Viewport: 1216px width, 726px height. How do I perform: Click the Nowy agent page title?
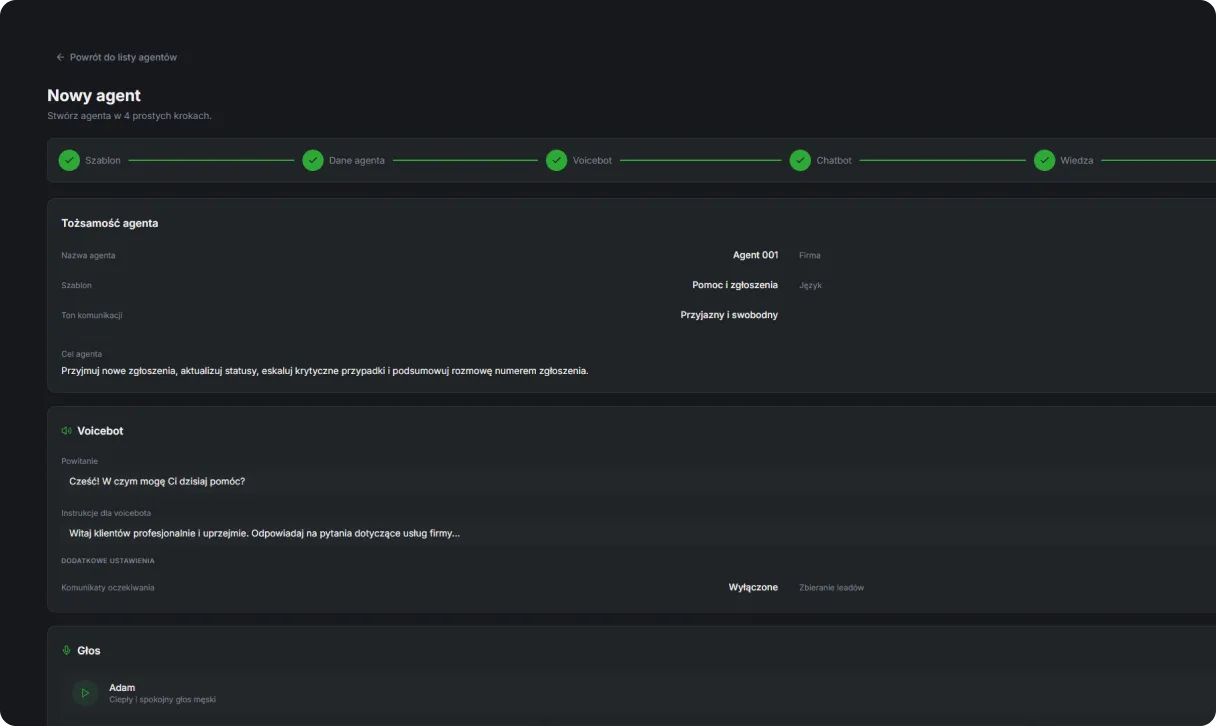click(x=94, y=96)
